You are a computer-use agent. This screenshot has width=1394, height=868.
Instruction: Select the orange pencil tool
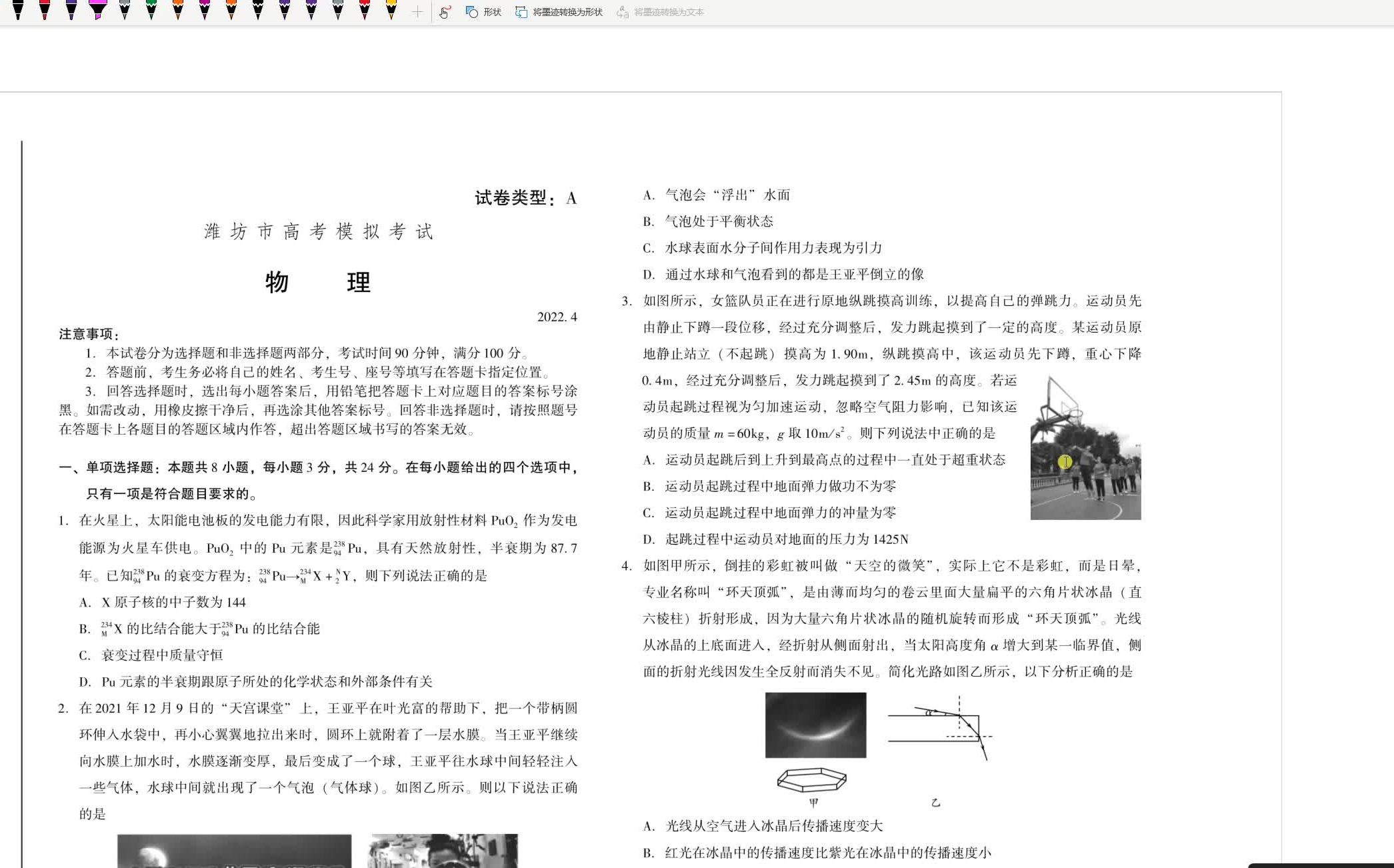click(x=179, y=10)
